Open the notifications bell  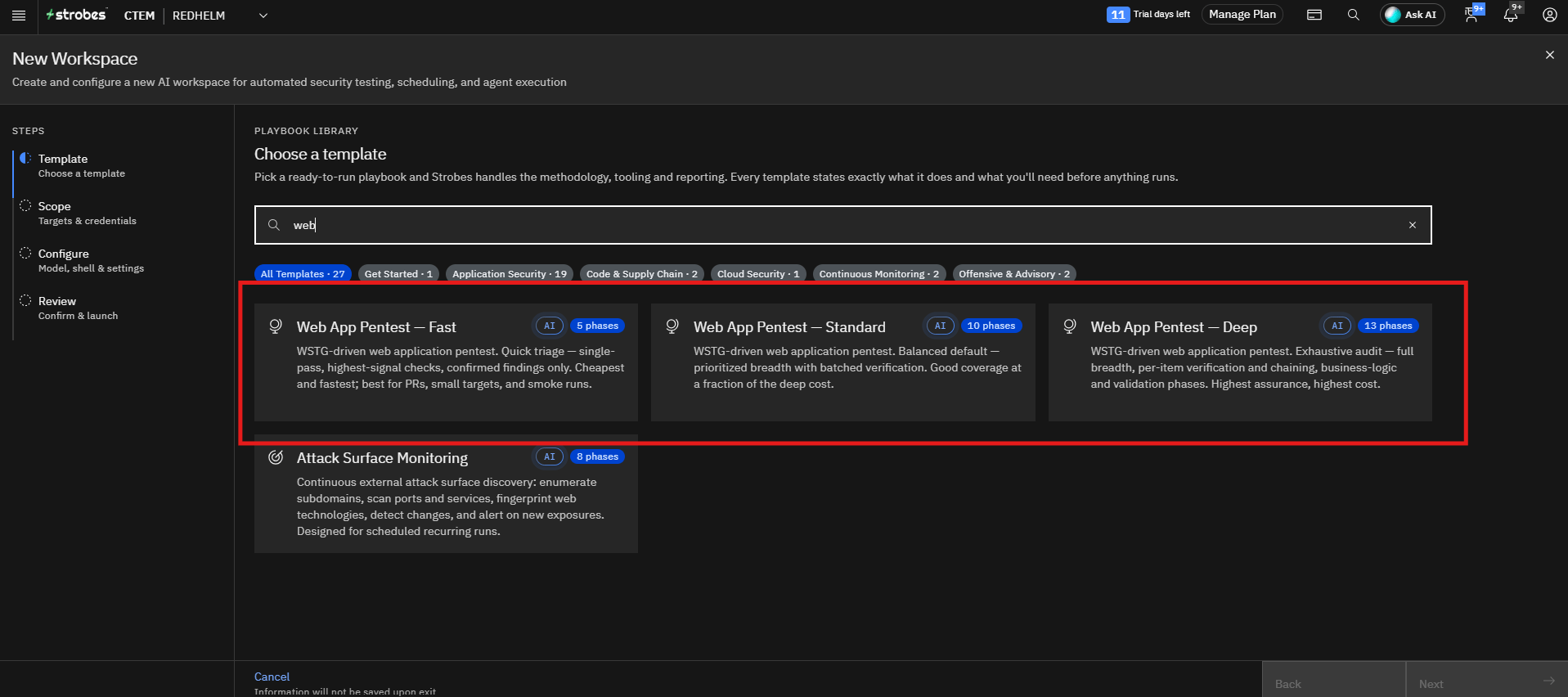1511,15
